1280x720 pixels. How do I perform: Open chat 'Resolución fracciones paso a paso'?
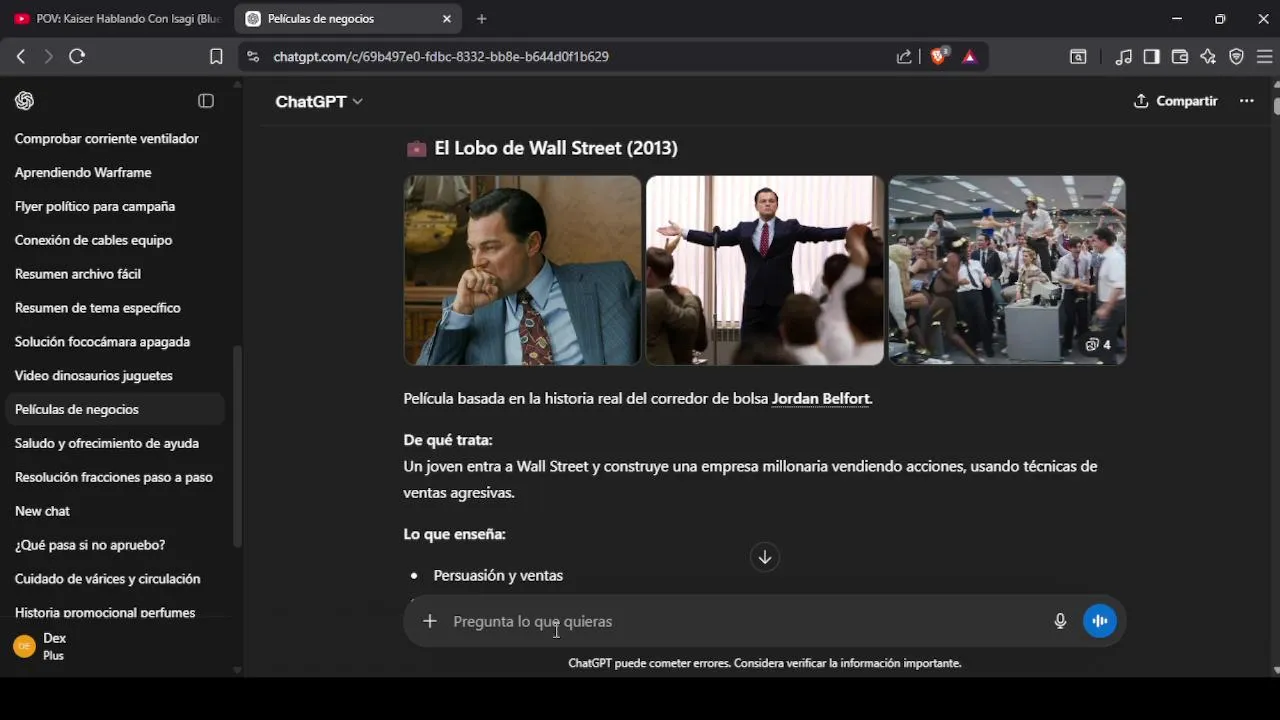[115, 478]
